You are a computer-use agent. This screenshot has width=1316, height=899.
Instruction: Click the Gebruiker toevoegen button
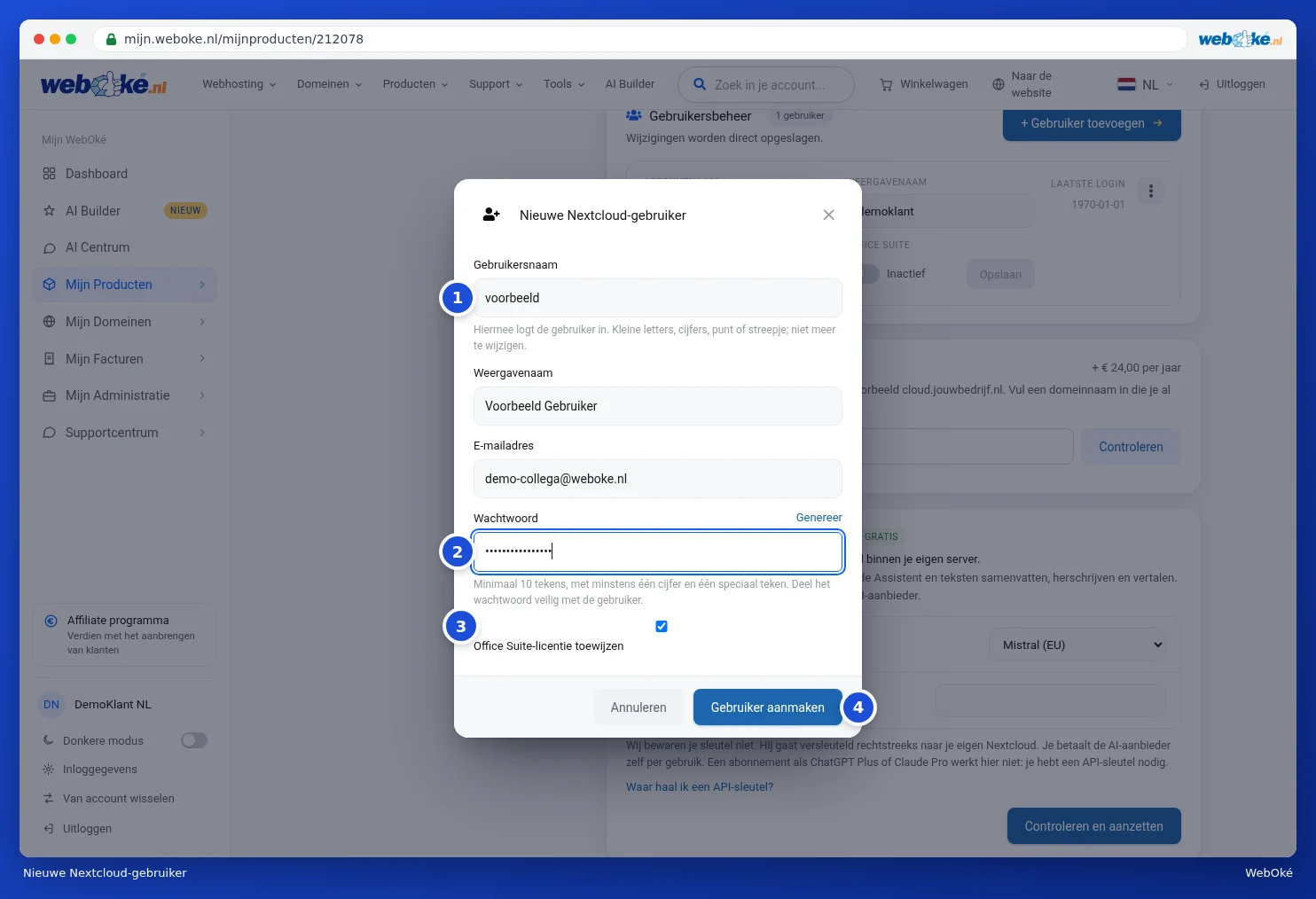pos(1092,123)
